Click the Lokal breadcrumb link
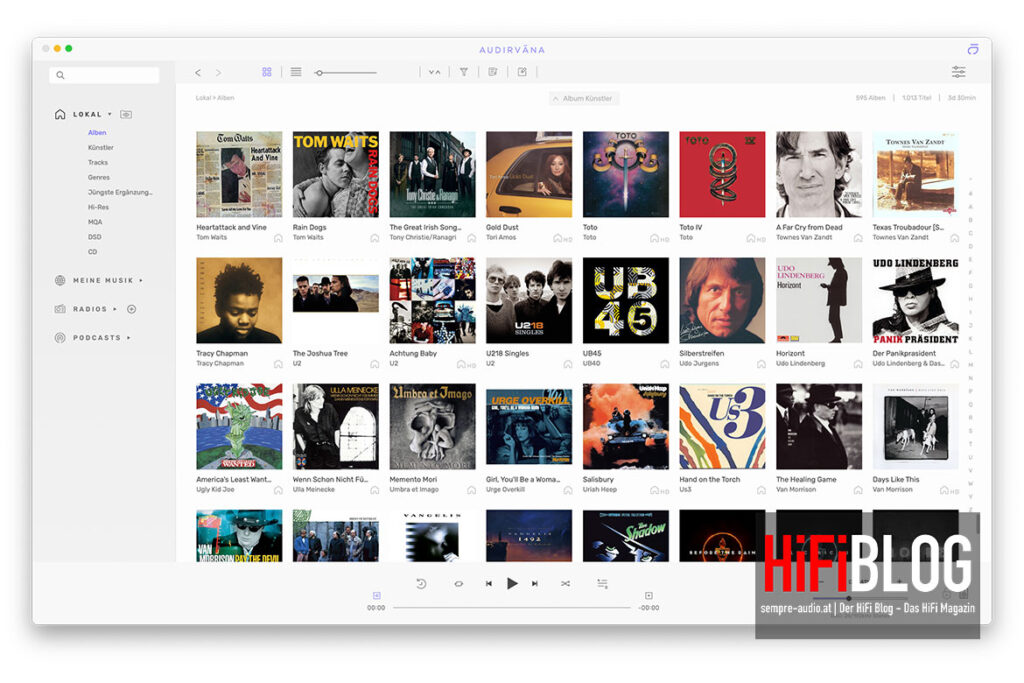 pyautogui.click(x=203, y=98)
